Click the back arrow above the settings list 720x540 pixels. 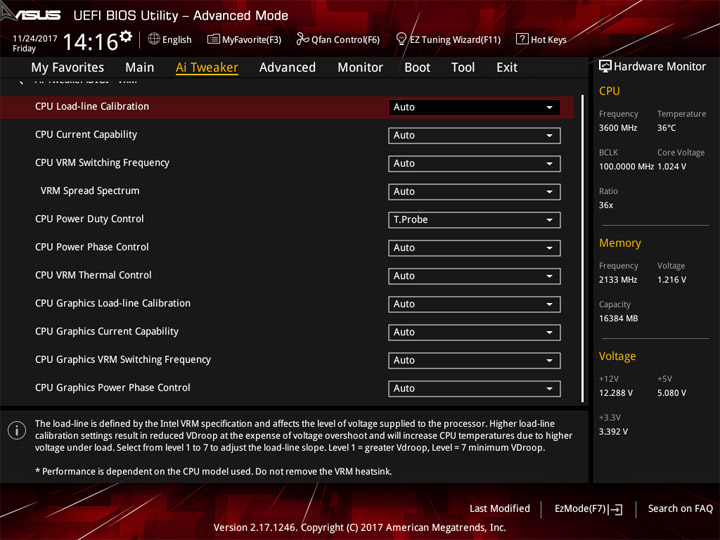pyautogui.click(x=20, y=82)
